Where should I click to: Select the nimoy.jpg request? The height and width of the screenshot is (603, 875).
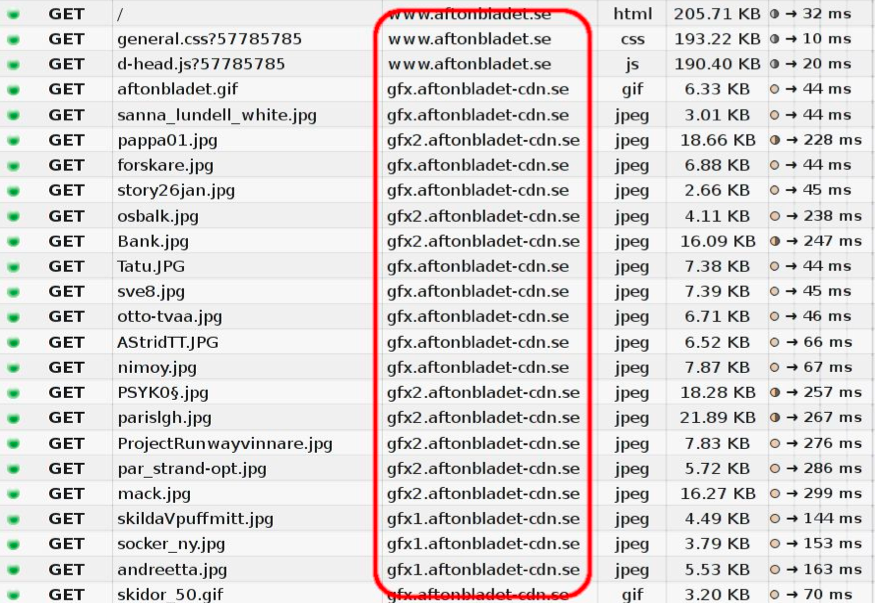[x=157, y=368]
